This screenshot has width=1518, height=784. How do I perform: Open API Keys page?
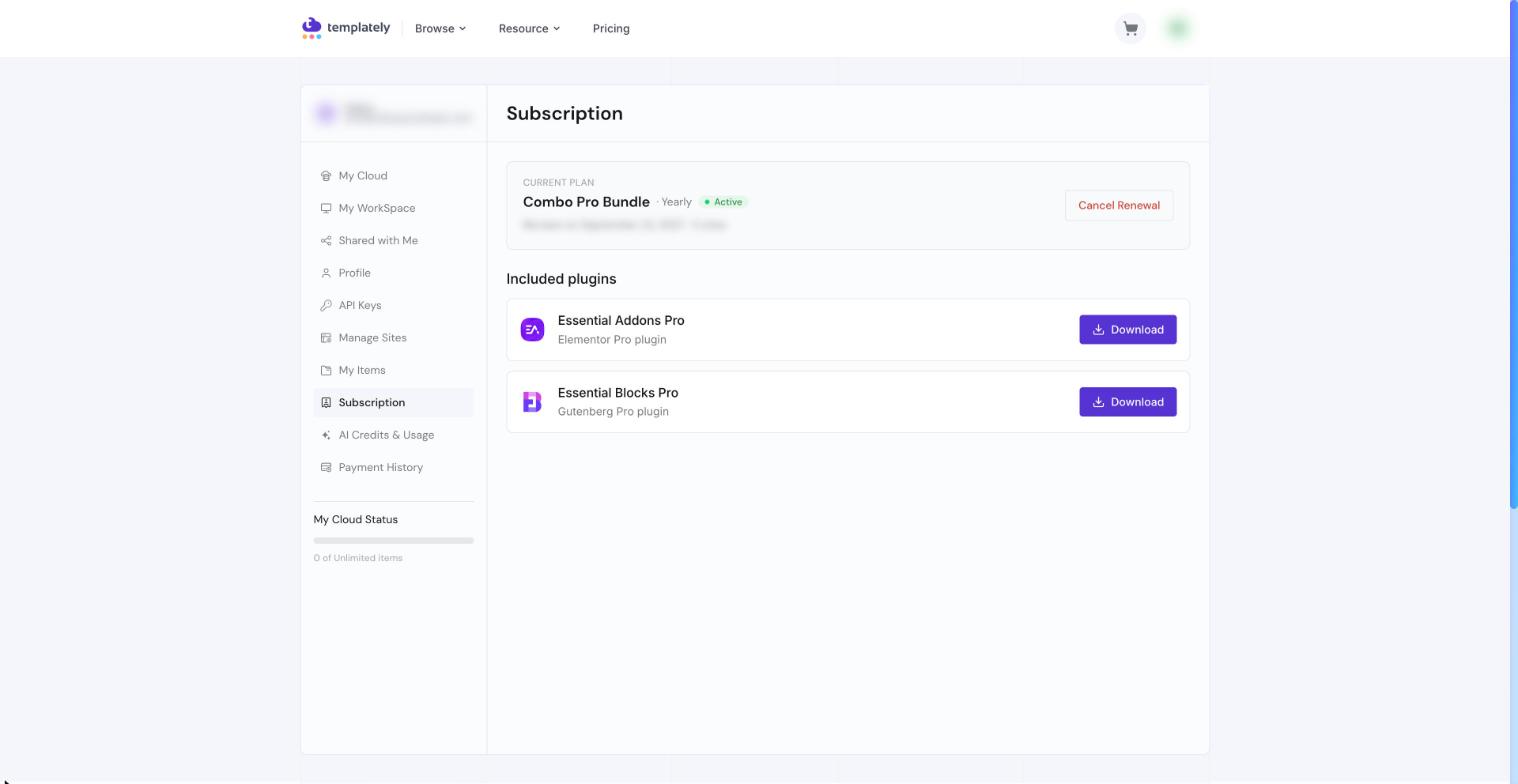[393, 306]
